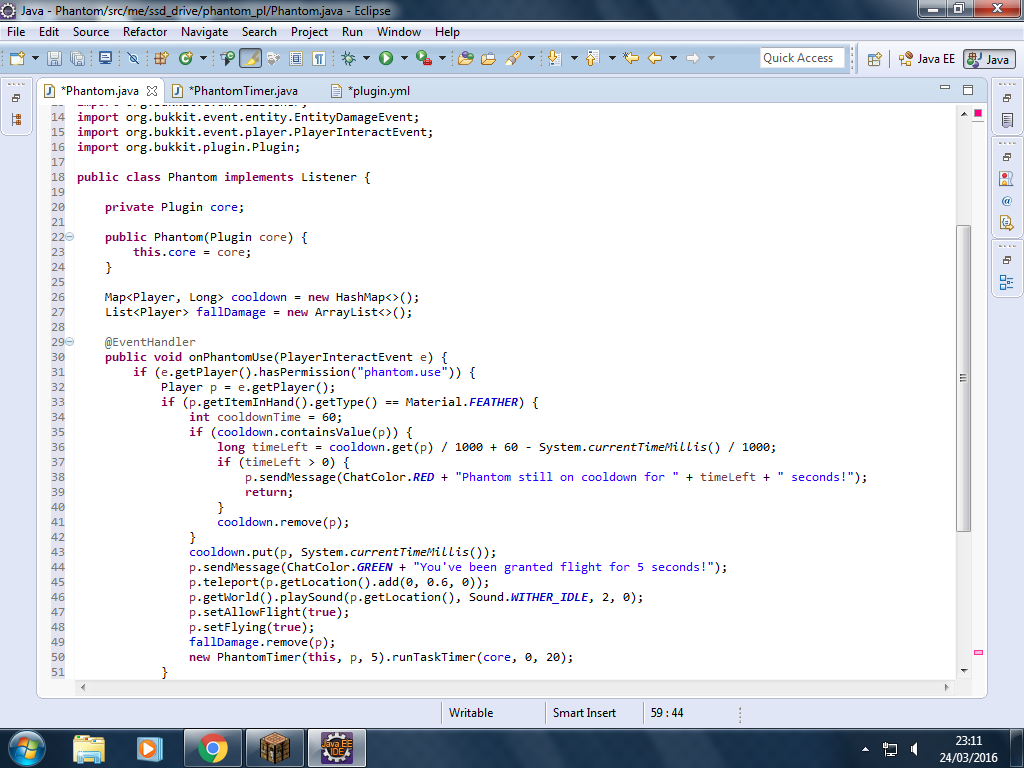Open the Back history dropdown arrow
The width and height of the screenshot is (1024, 768).
click(673, 58)
